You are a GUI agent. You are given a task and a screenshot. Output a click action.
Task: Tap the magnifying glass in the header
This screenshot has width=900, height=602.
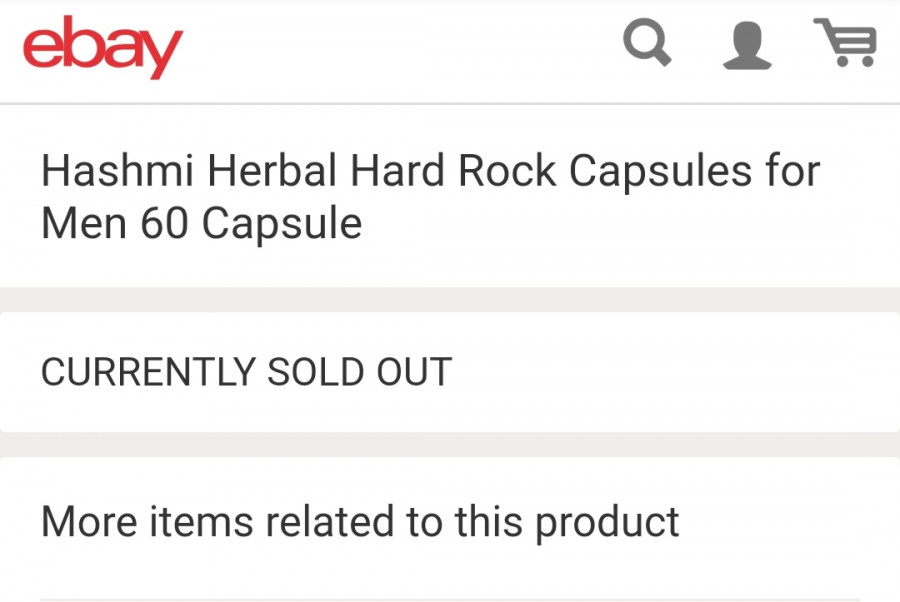[647, 44]
